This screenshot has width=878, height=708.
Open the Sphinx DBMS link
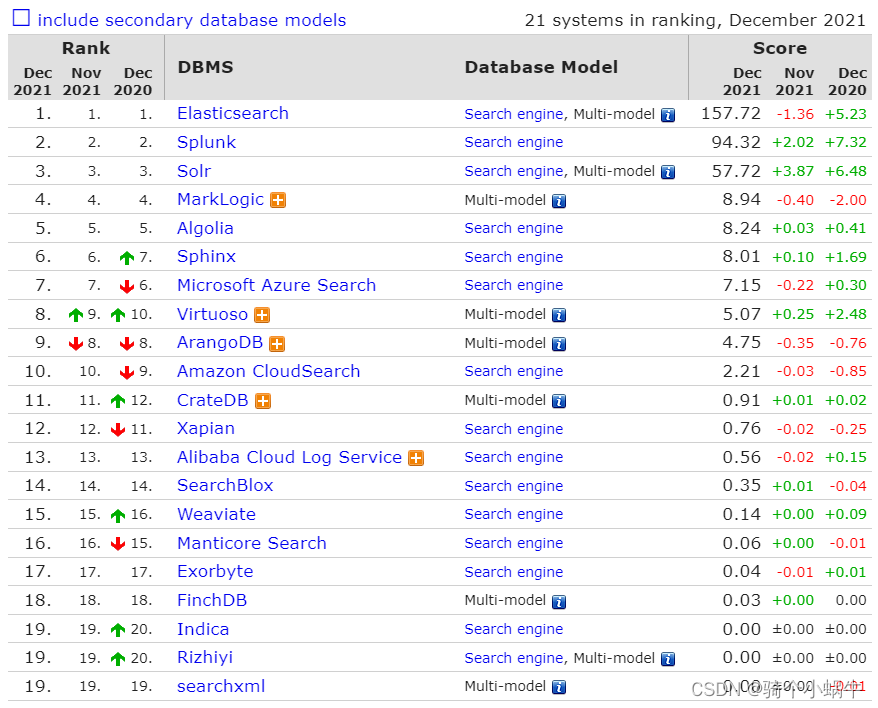click(x=207, y=257)
